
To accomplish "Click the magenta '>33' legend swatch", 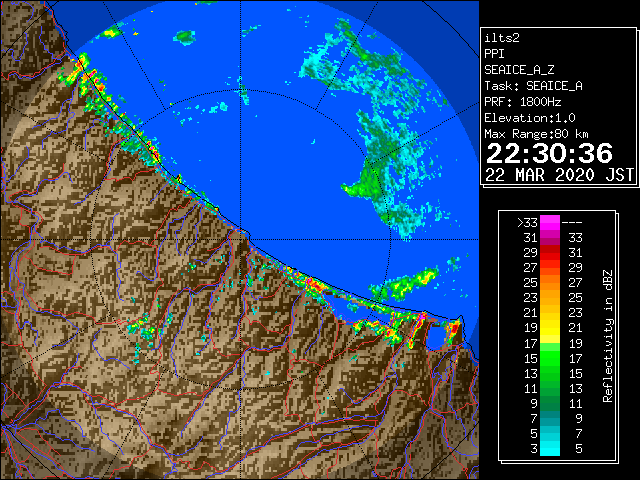I will tap(550, 222).
